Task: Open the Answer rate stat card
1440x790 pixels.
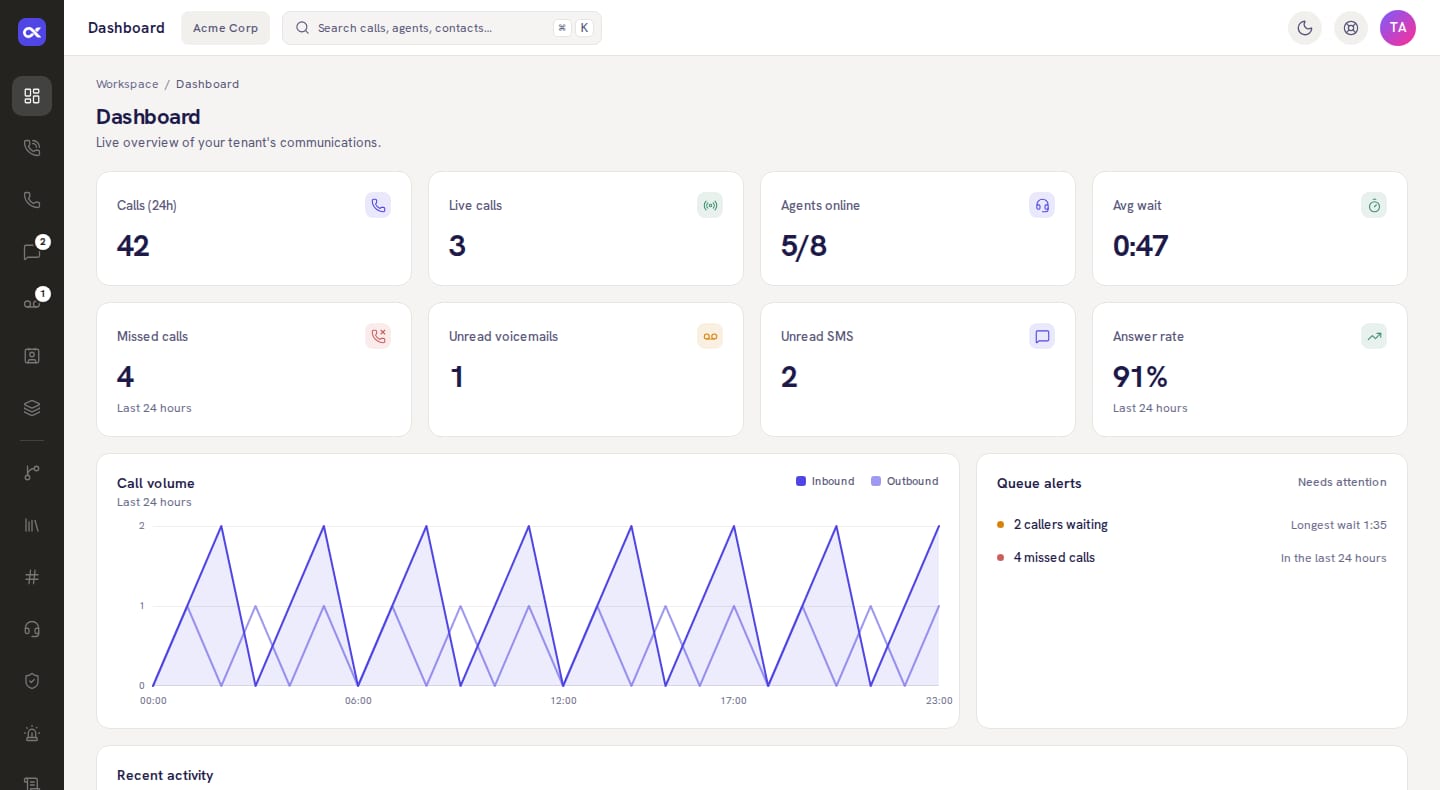Action: [1250, 370]
